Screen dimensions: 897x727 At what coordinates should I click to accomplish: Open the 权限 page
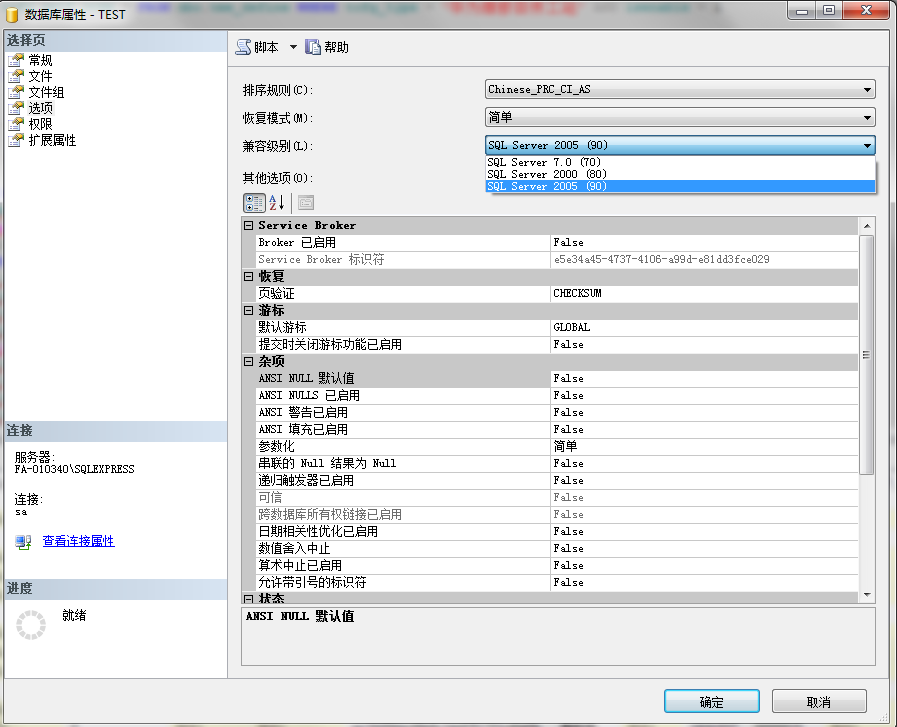pyautogui.click(x=41, y=124)
